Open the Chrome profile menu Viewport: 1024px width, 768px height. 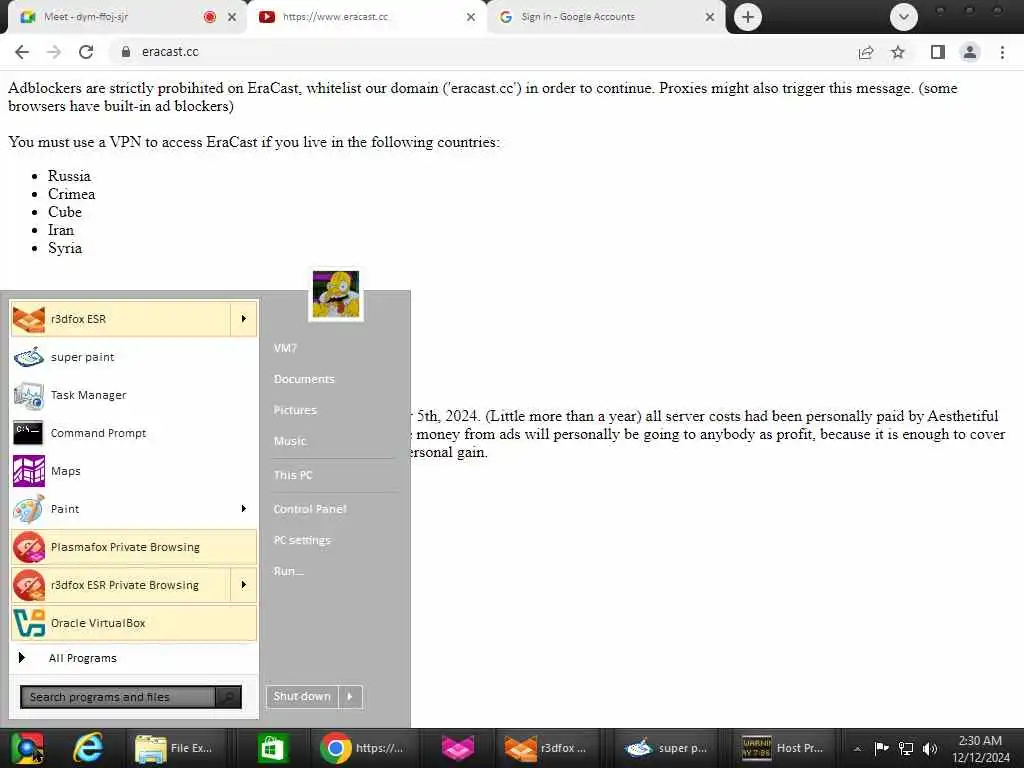(x=970, y=52)
